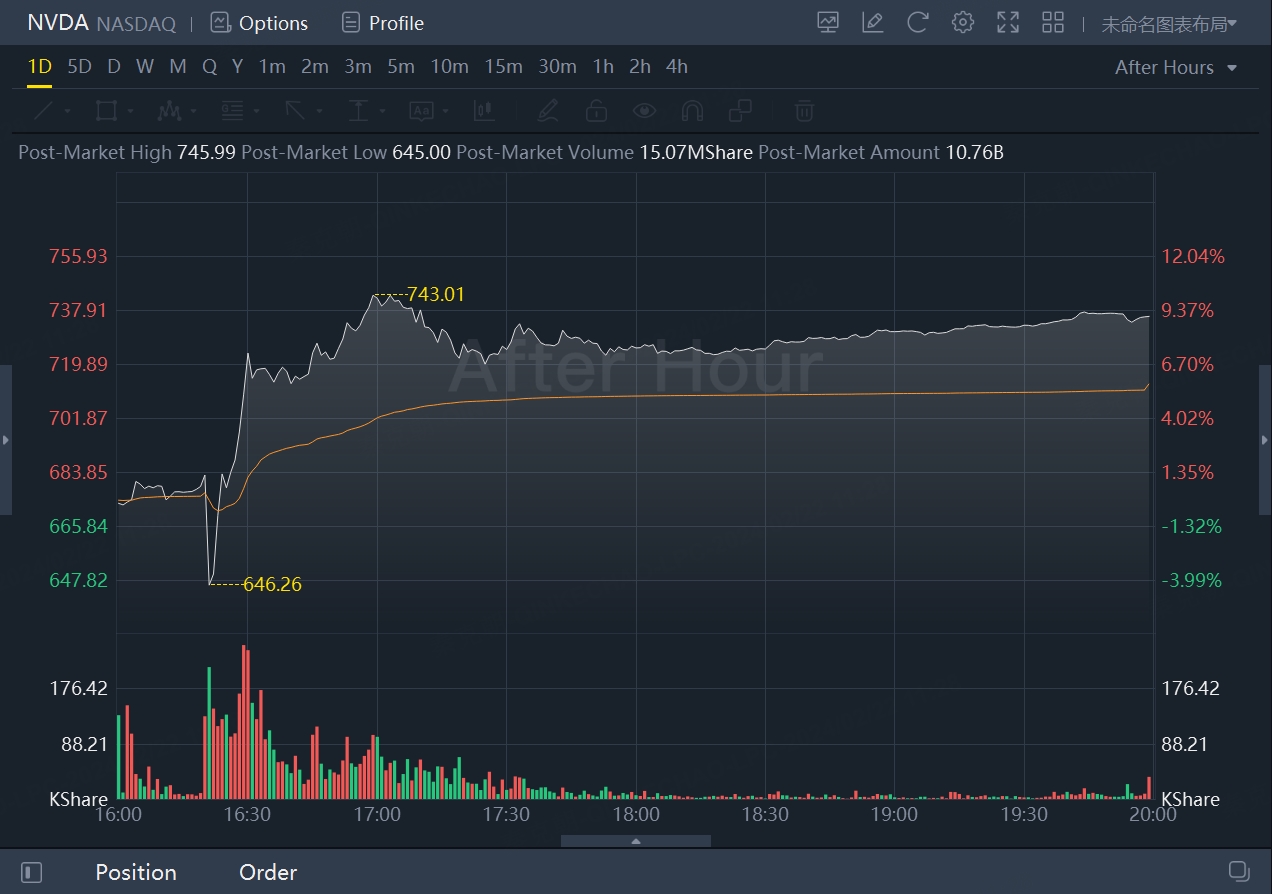Open the After Hours session dropdown
Image resolution: width=1272 pixels, height=894 pixels.
pyautogui.click(x=1176, y=67)
